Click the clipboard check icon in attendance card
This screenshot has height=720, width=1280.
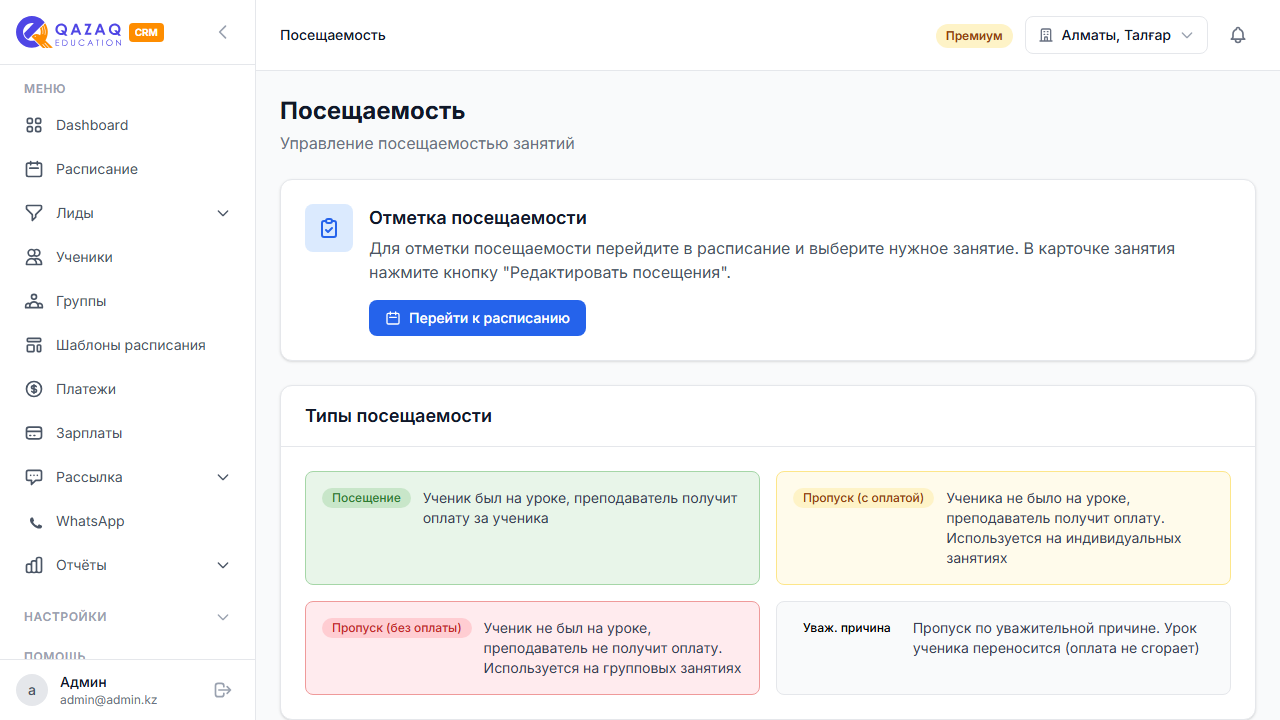[329, 228]
